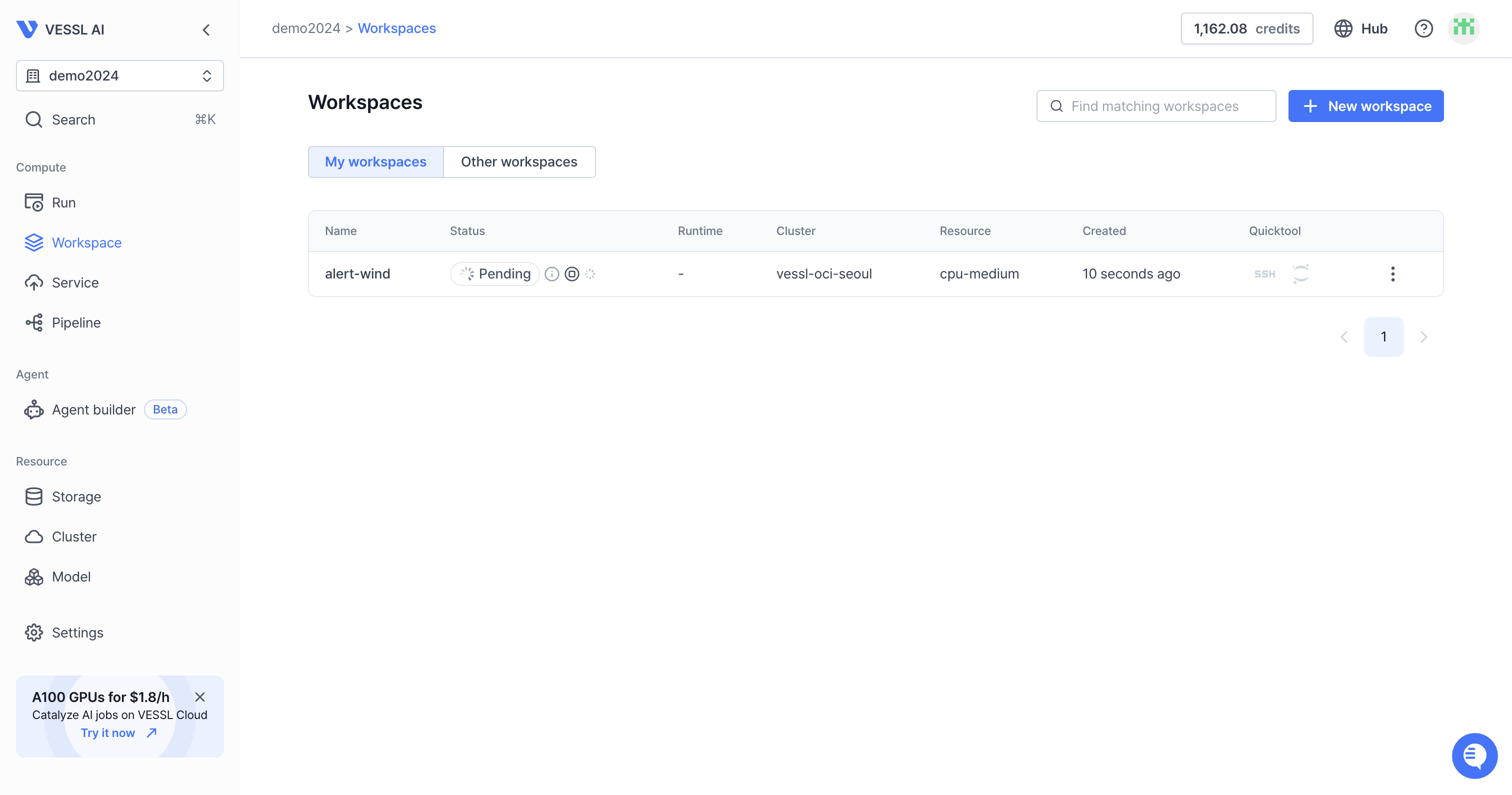Open the help question mark icon
1512x795 pixels.
1423,28
